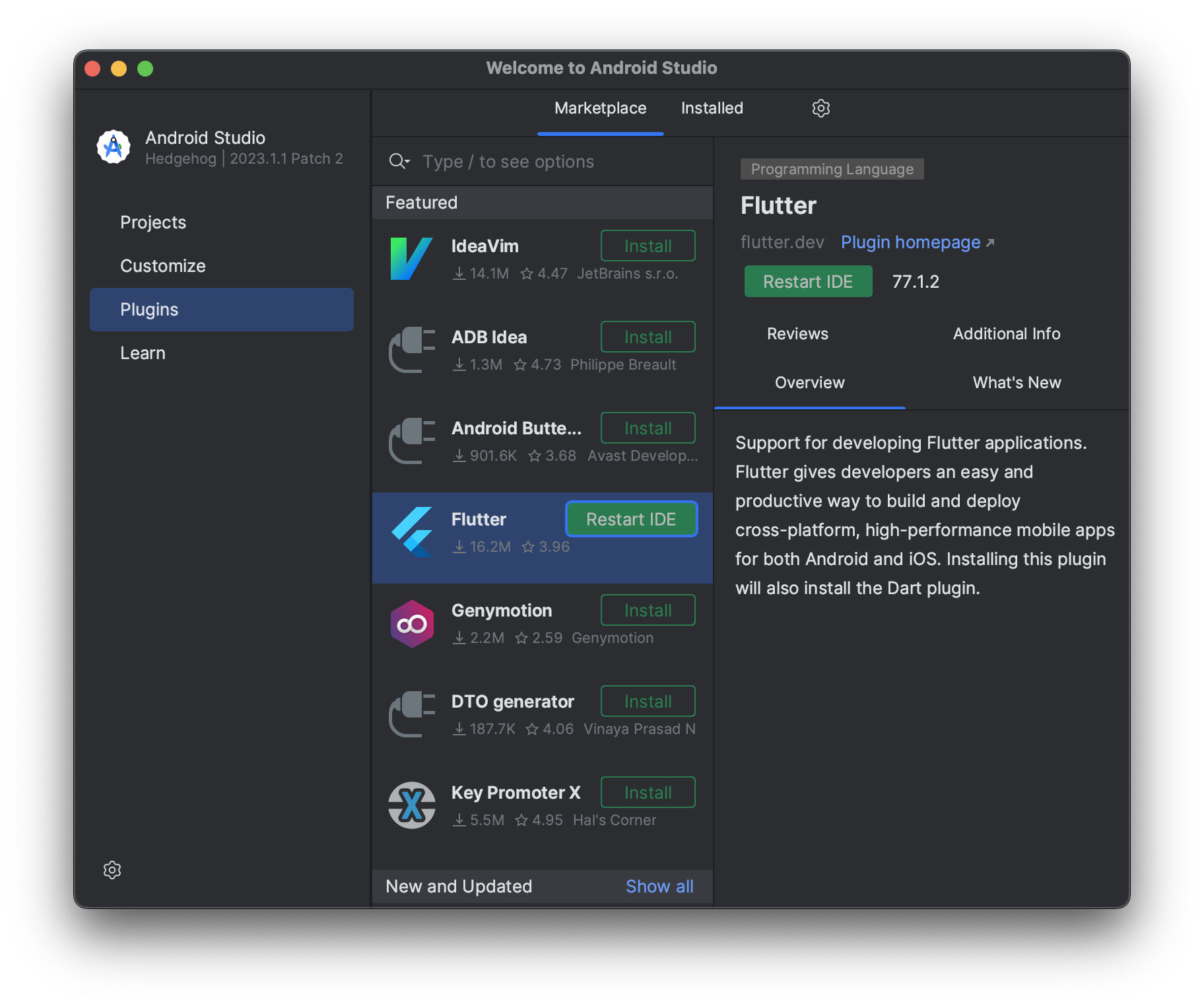Click Show all for New and Updated
Viewport: 1204px width, 1006px height.
point(659,887)
